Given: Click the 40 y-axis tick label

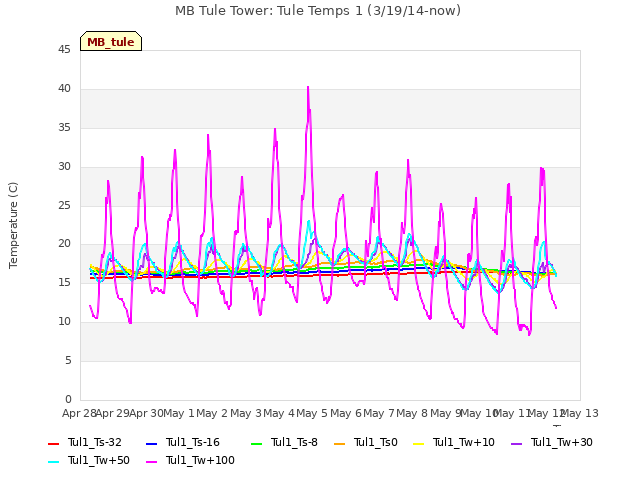Looking at the screenshot, I should pos(64,89).
